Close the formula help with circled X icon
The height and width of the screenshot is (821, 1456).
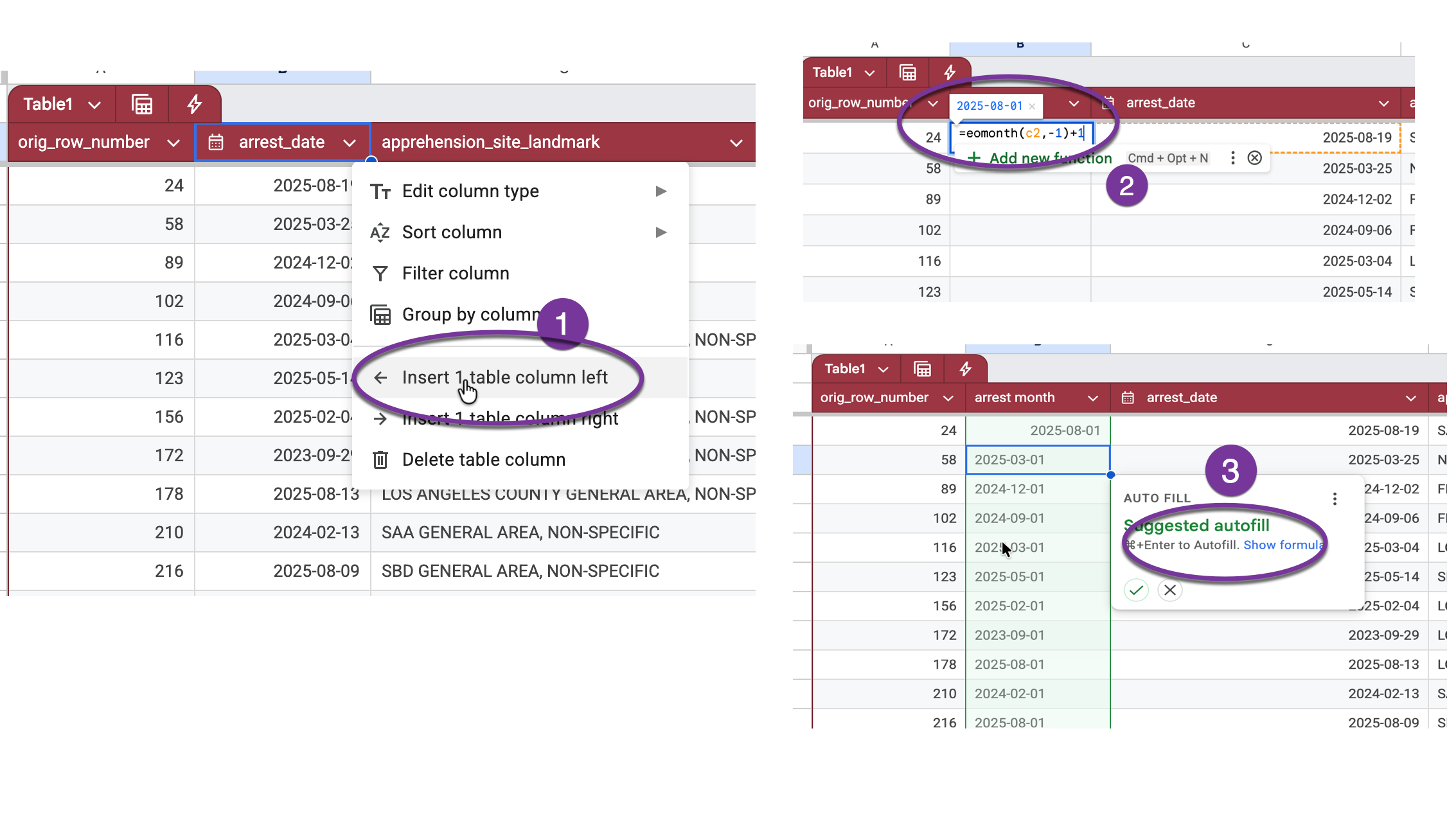coord(1254,158)
